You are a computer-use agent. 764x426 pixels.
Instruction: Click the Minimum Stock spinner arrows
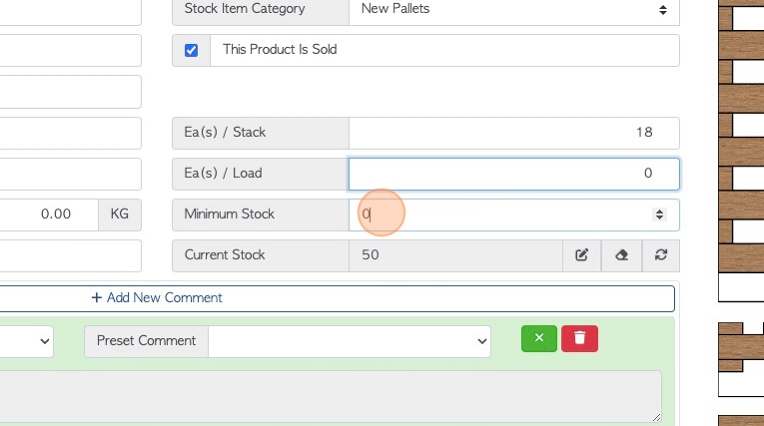(x=659, y=214)
